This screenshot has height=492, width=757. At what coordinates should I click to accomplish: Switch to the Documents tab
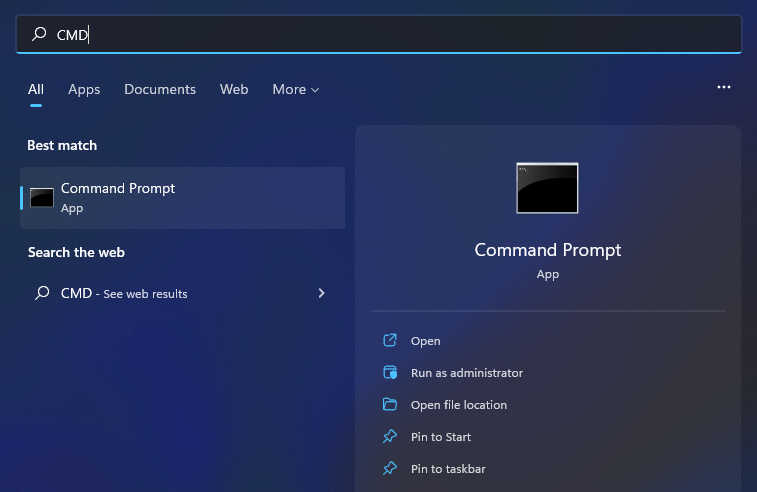(x=160, y=89)
